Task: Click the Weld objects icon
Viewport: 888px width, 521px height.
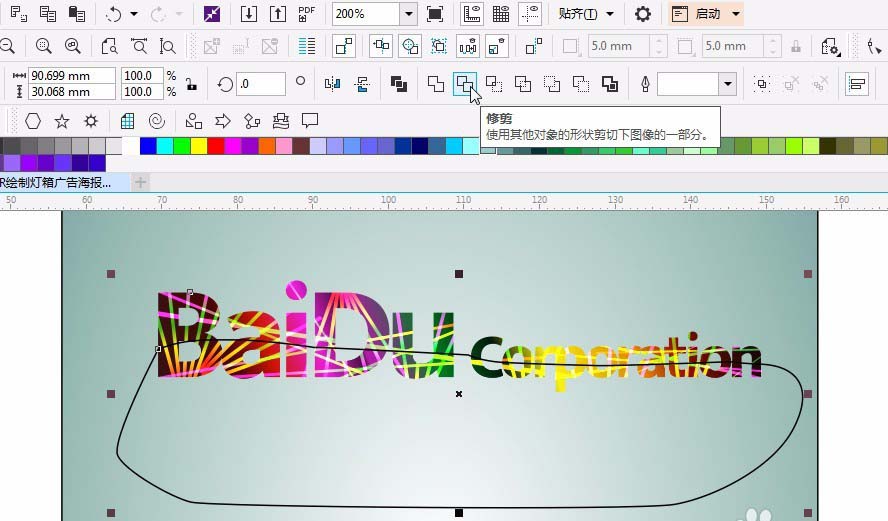Action: (436, 84)
